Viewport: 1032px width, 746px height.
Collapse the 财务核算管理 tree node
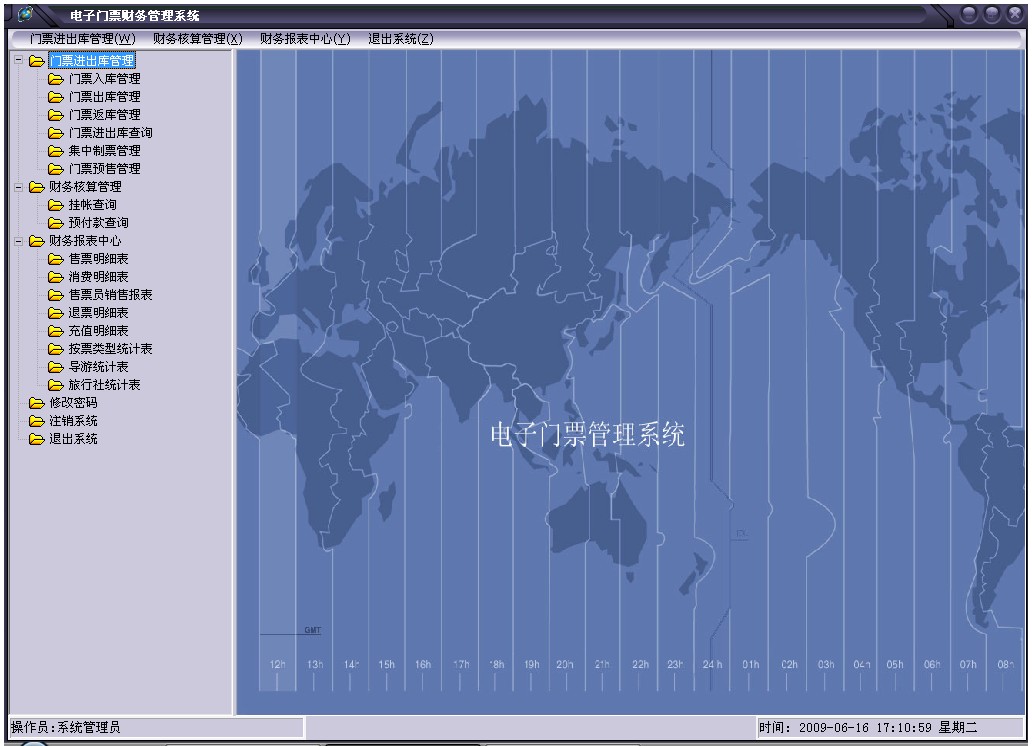18,187
